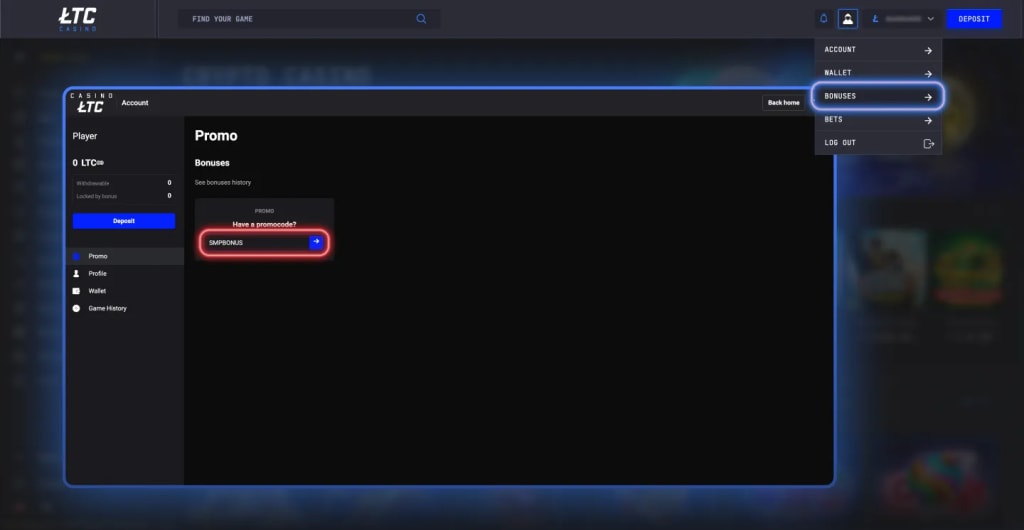Select Promo in the account sidebar
1024x530 pixels.
pos(125,257)
